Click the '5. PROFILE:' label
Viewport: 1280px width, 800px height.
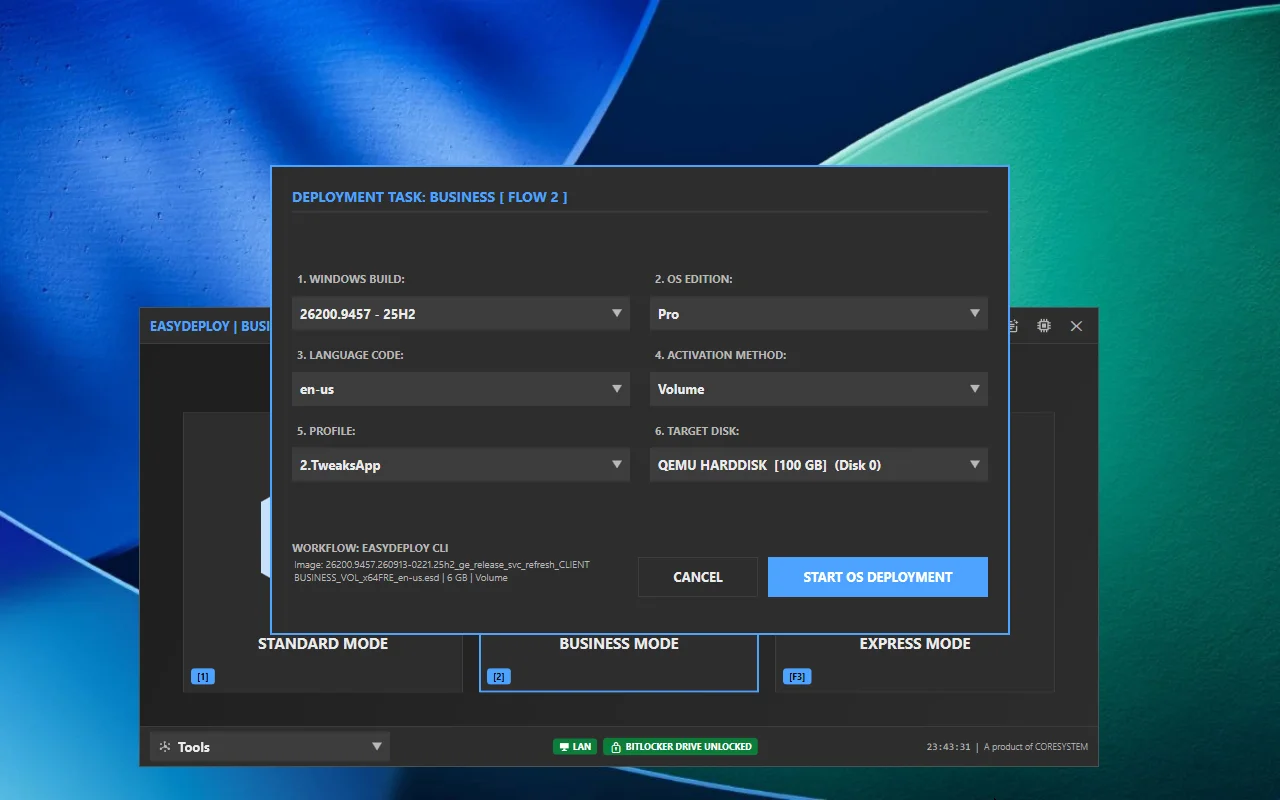pos(328,431)
